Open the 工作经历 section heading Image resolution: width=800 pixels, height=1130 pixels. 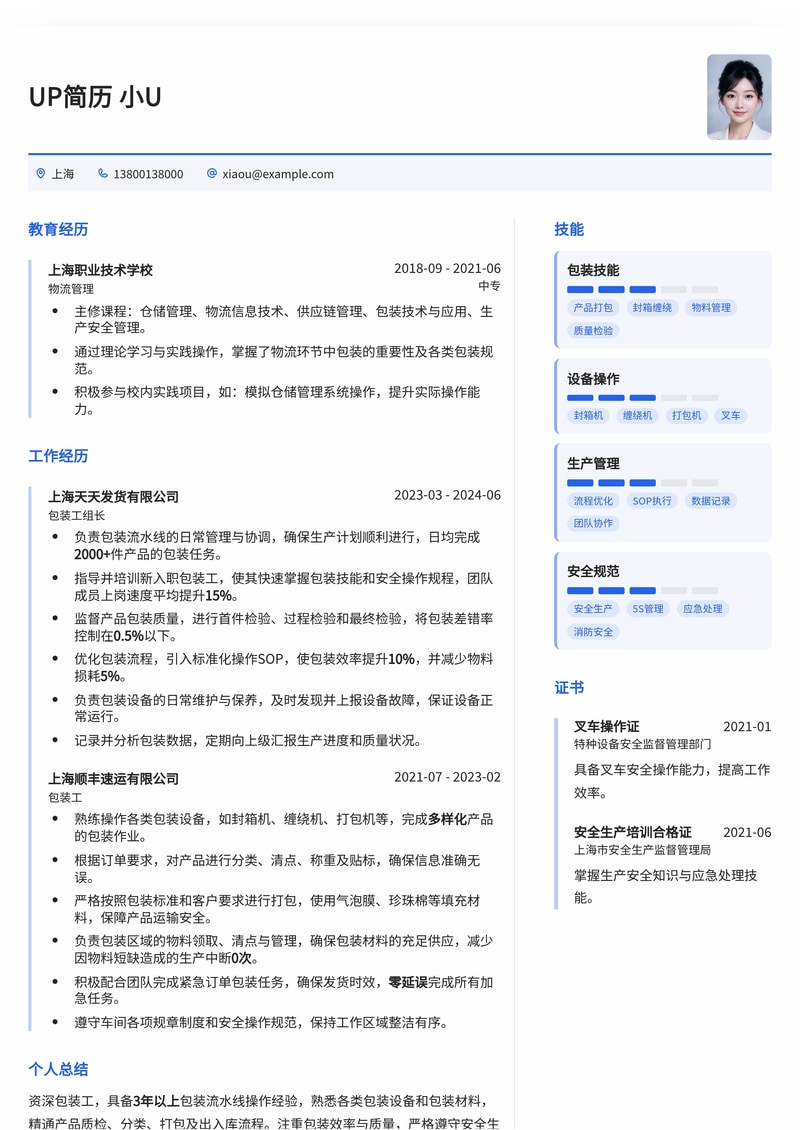57,457
